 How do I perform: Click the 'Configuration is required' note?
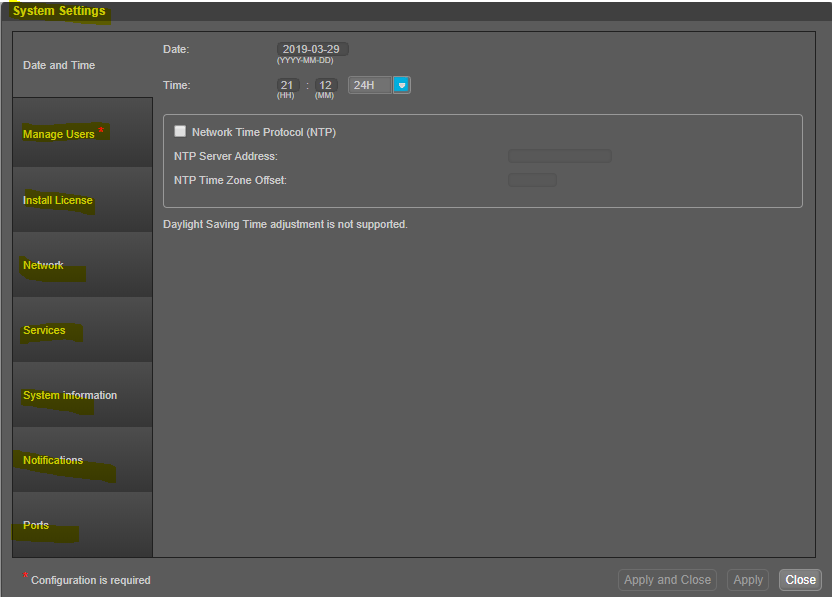pyautogui.click(x=91, y=581)
